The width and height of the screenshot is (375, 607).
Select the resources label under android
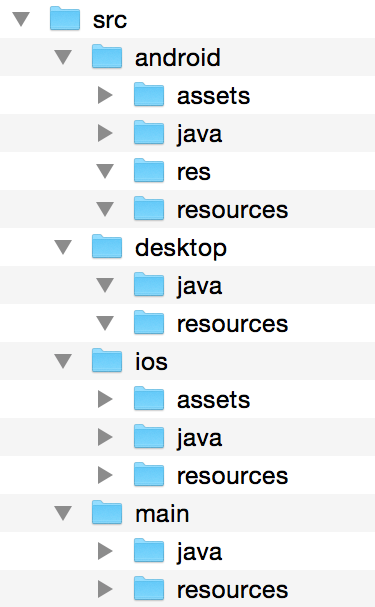tap(232, 210)
